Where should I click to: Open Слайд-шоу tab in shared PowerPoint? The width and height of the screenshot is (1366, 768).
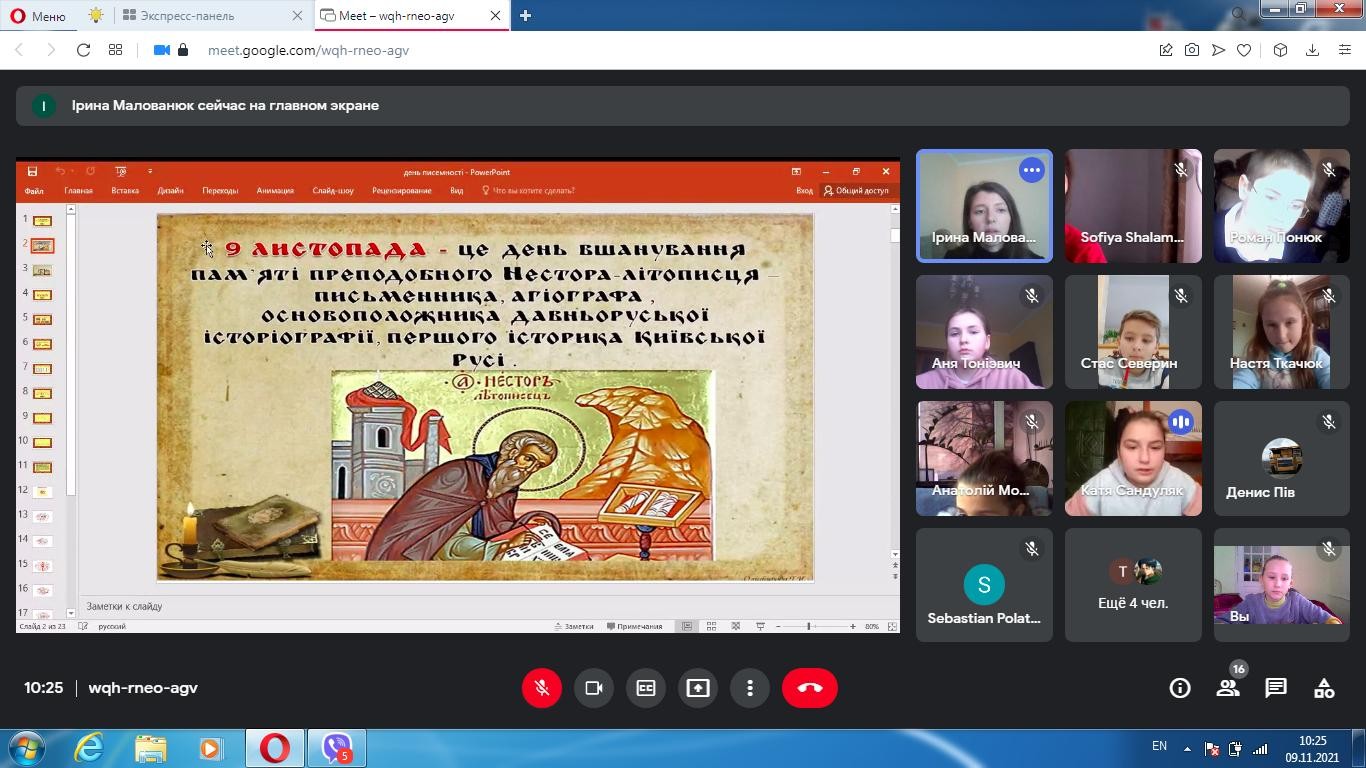coord(333,191)
